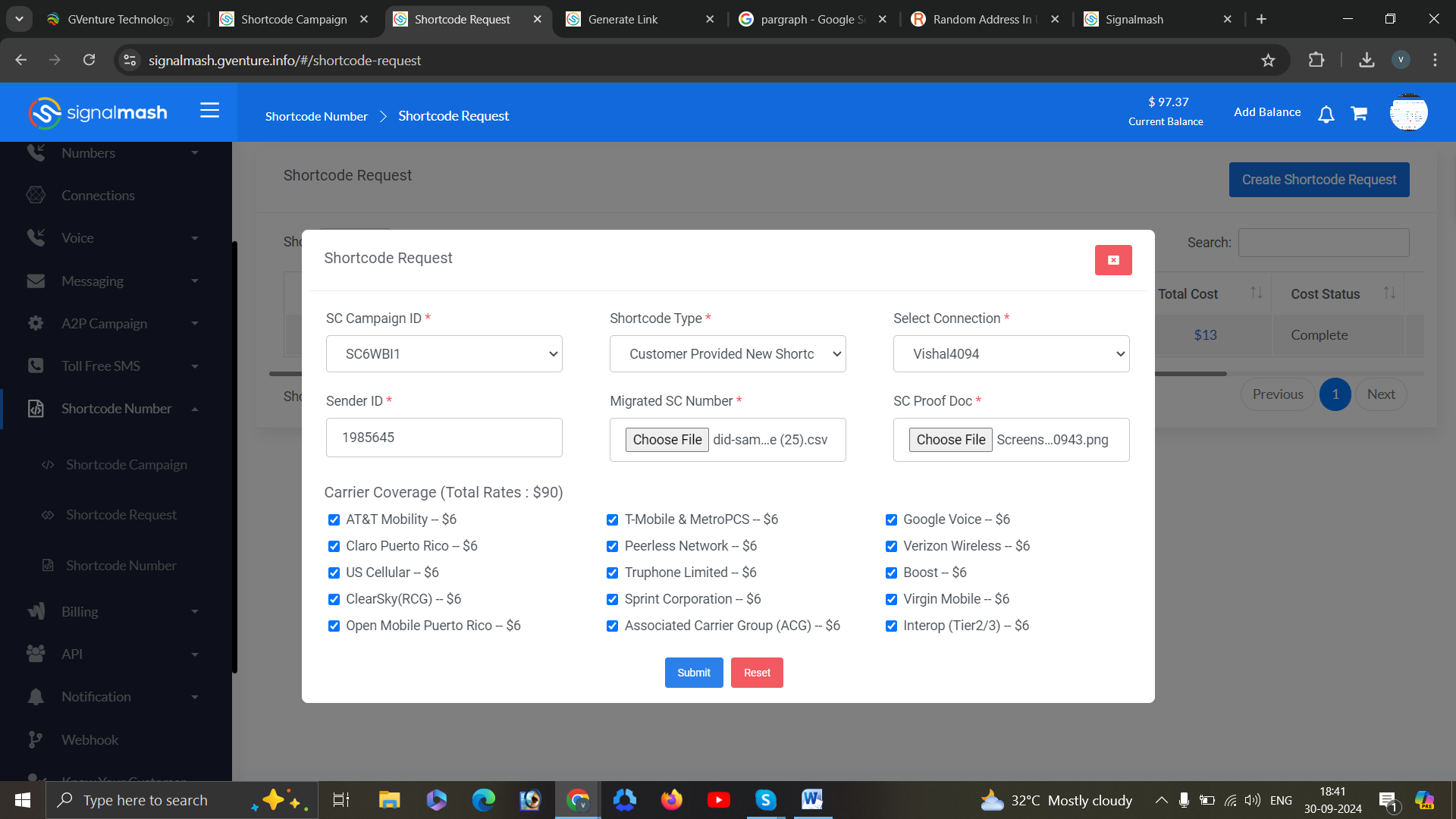Click Choose File for SC Proof Doc
Screen dimensions: 1456x819
(x=950, y=440)
